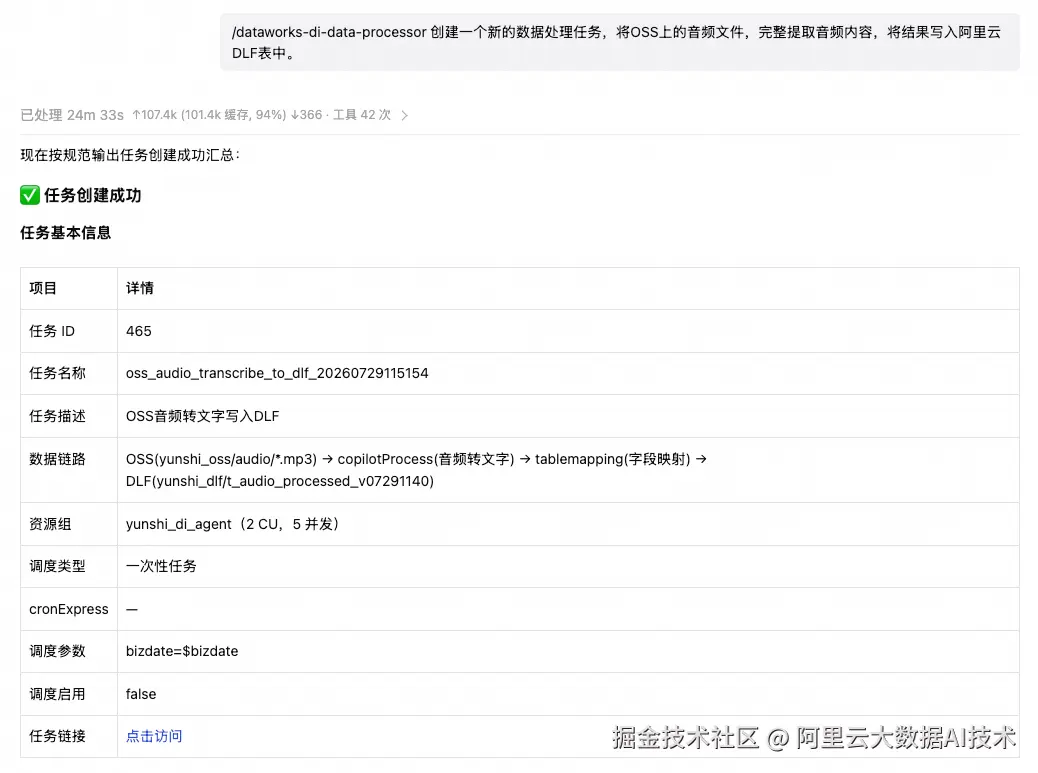Click the 调度类型 row label
Image resolution: width=1038 pixels, height=773 pixels.
[58, 566]
